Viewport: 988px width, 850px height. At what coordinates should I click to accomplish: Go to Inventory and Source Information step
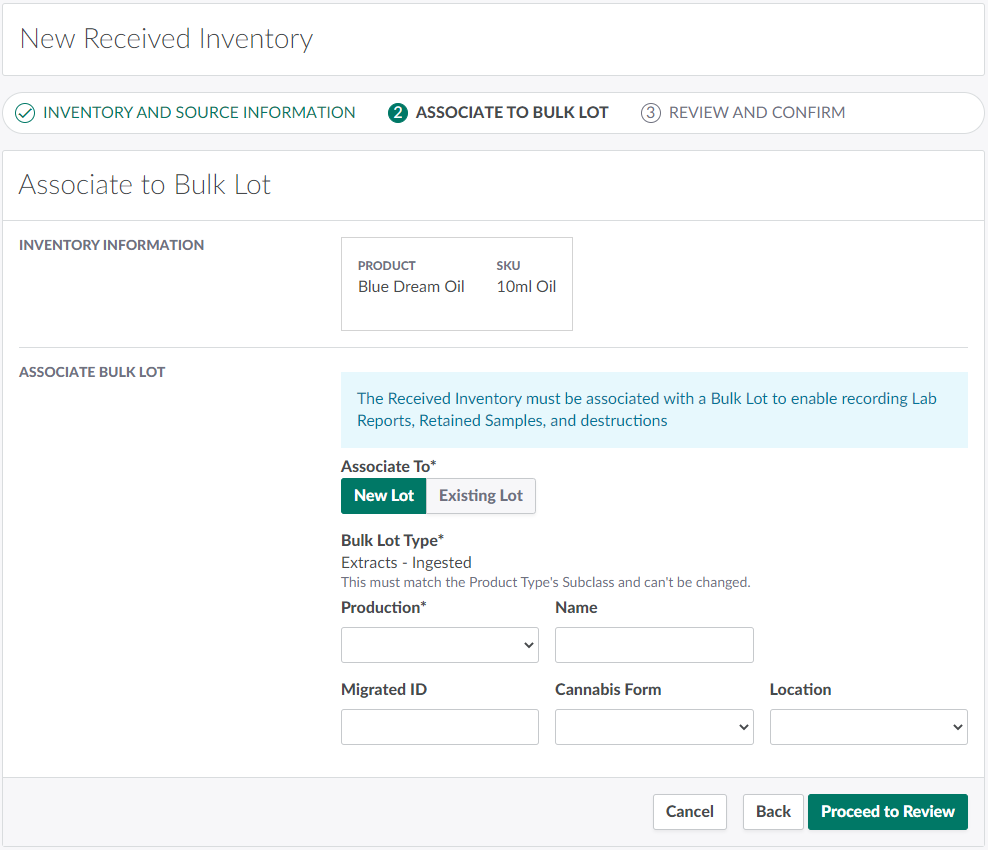198,113
